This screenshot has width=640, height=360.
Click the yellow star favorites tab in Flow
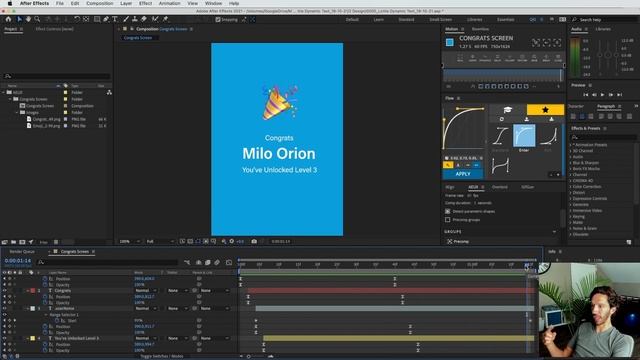pos(545,110)
